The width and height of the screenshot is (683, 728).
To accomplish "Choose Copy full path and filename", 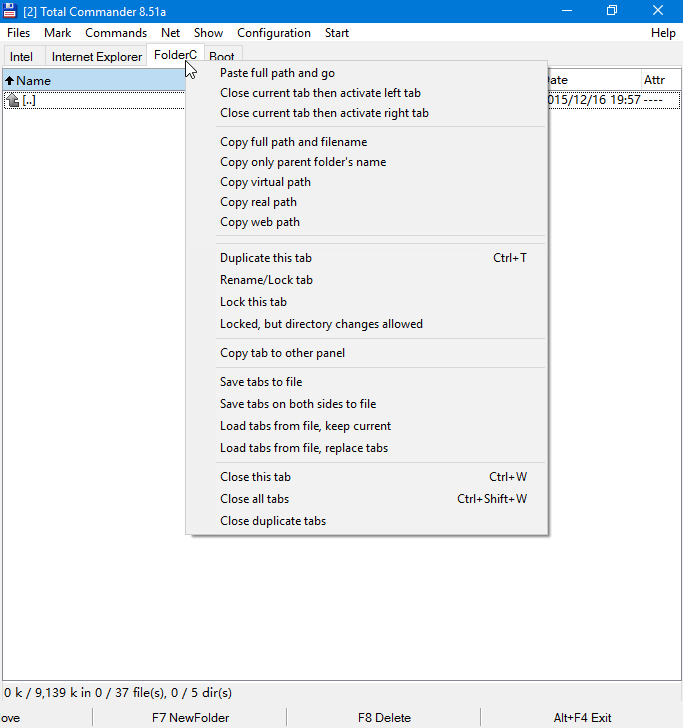I will (367, 142).
